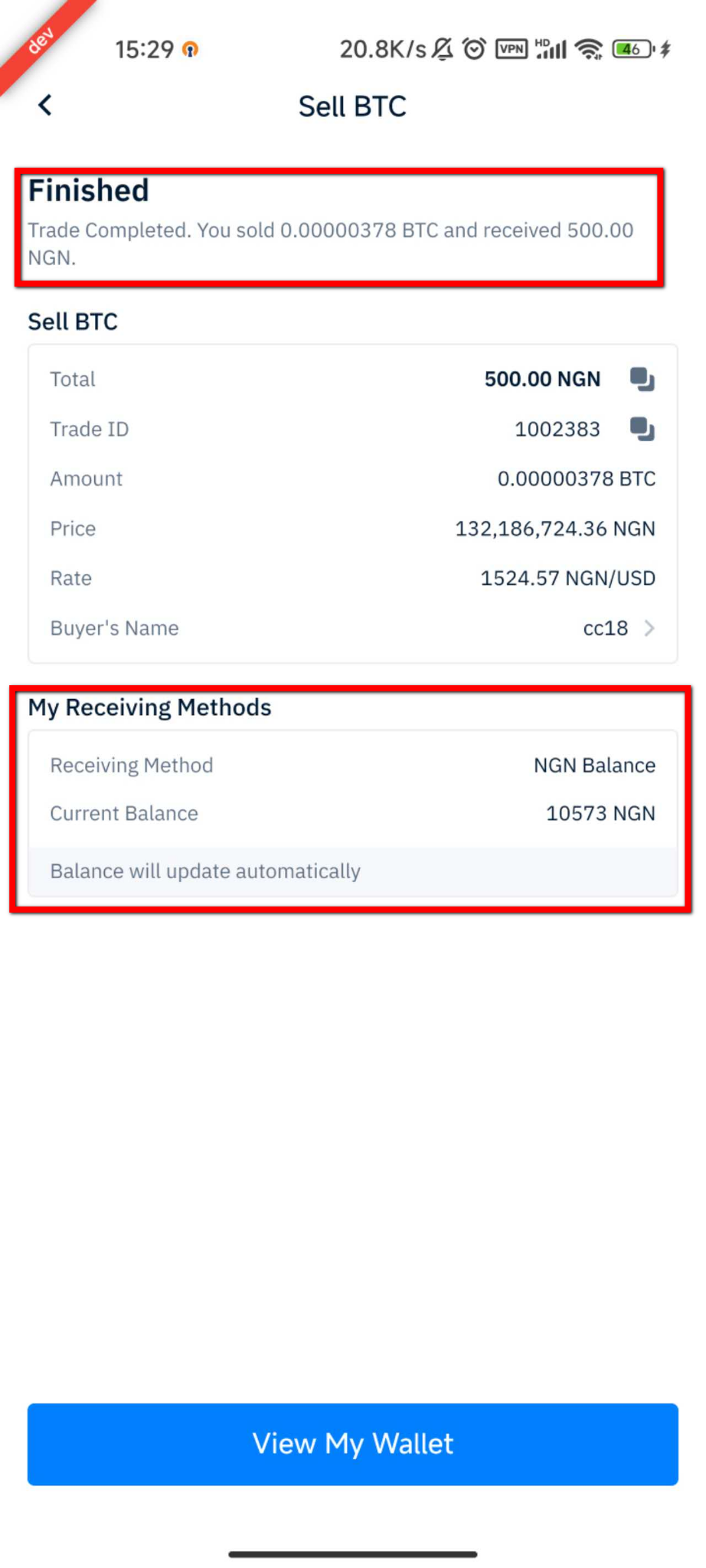The width and height of the screenshot is (706, 1568).
Task: Tap the Buyer's Name label
Action: pyautogui.click(x=115, y=629)
